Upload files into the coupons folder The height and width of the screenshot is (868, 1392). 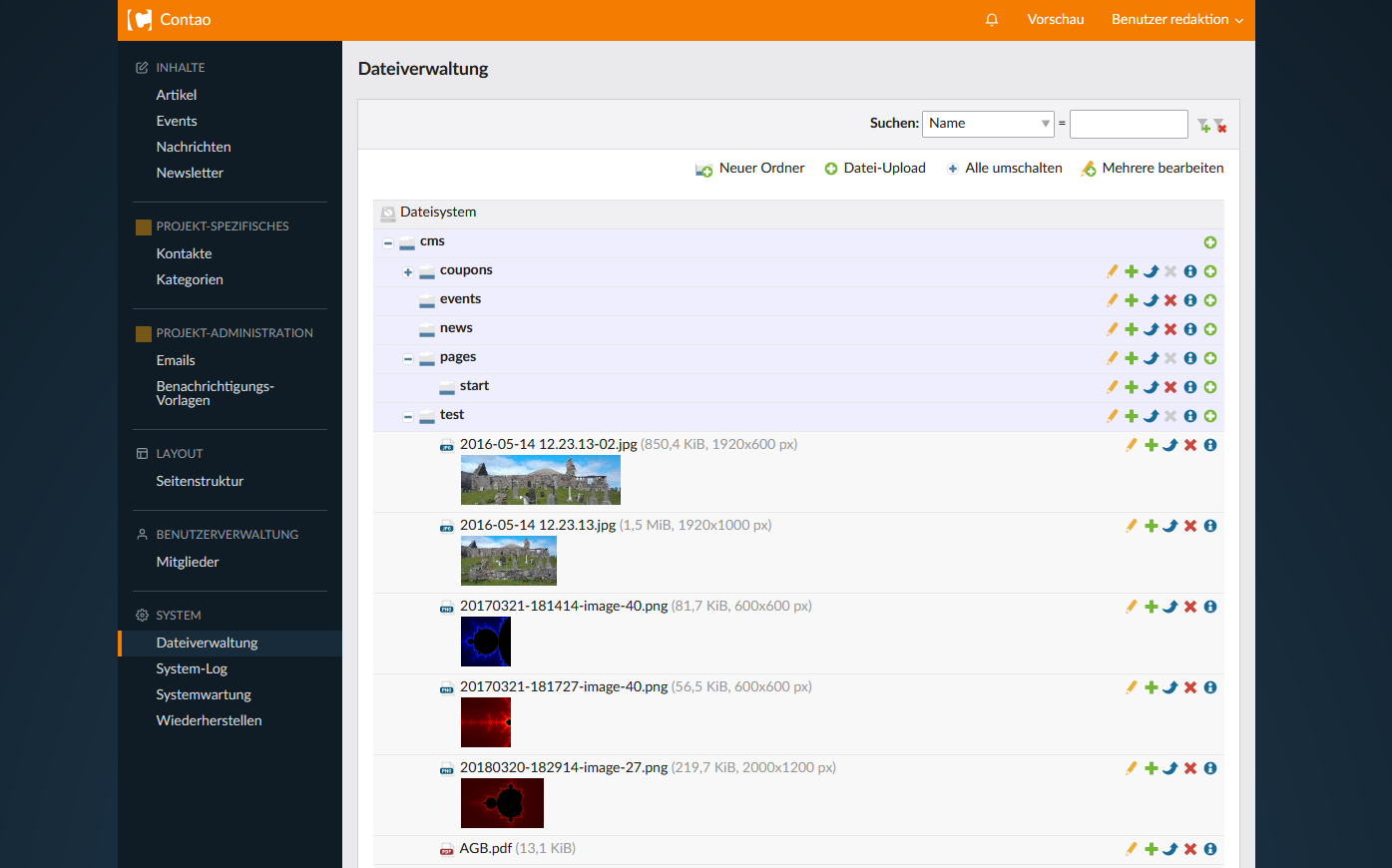pos(1210,271)
